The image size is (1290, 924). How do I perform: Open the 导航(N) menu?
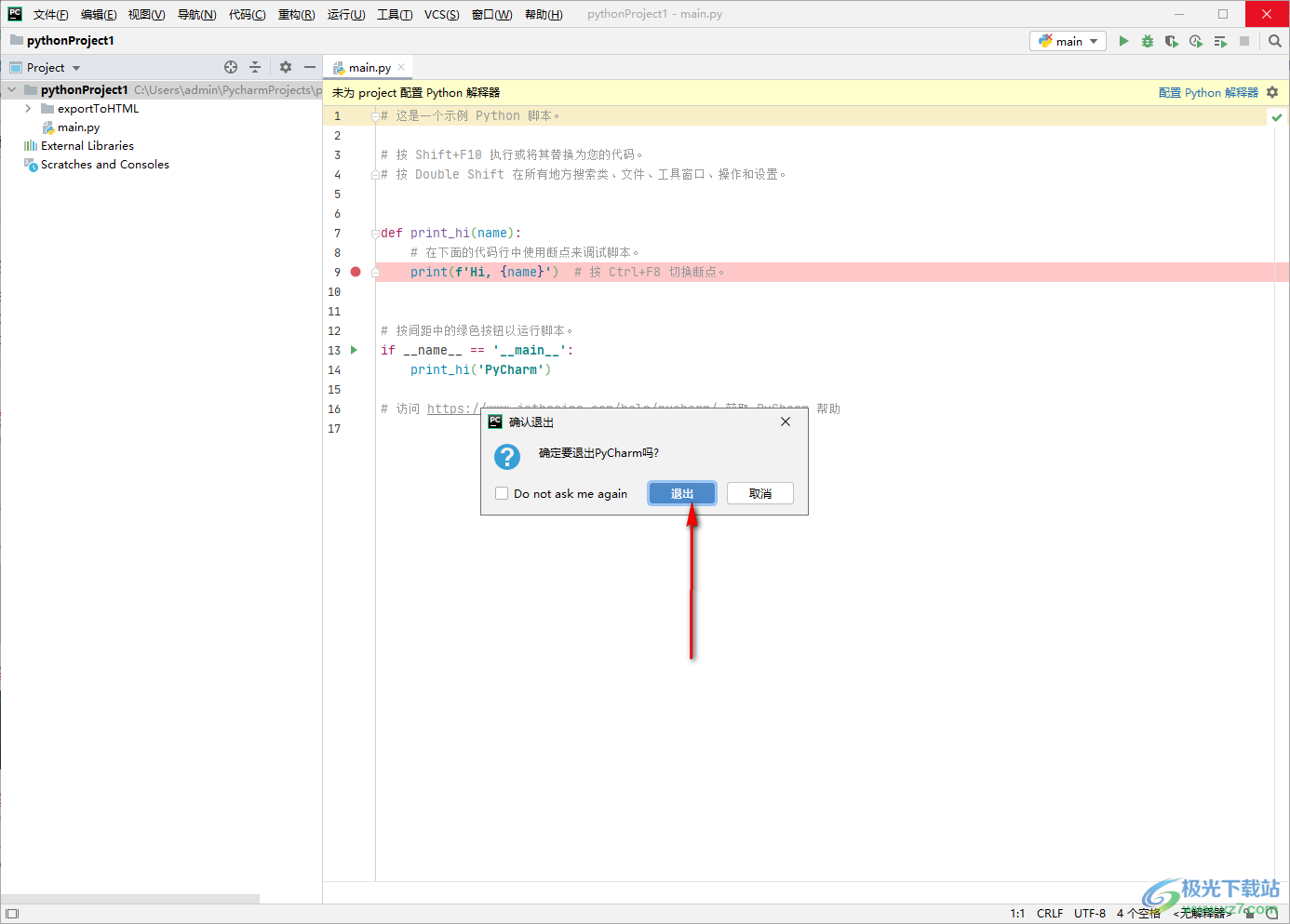tap(196, 14)
